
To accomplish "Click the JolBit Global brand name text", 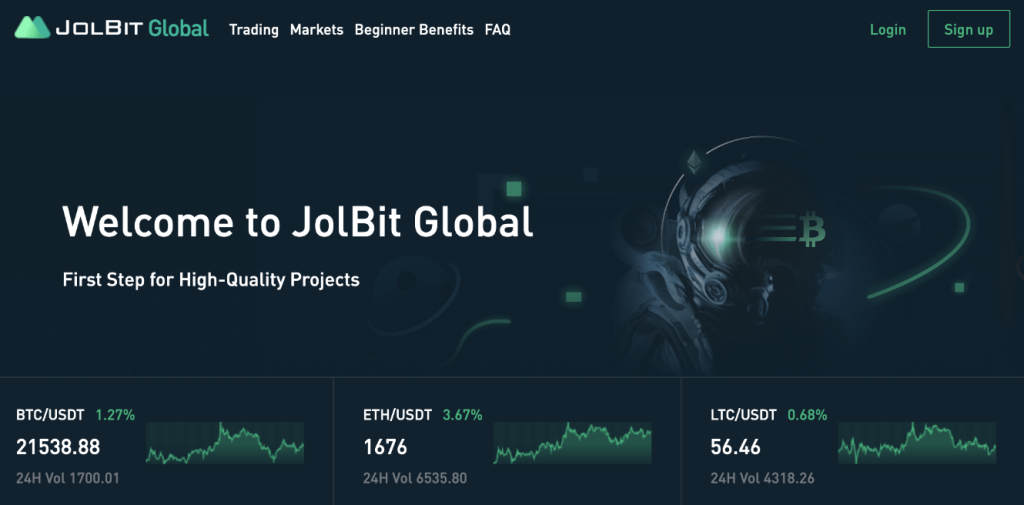I will click(x=132, y=28).
